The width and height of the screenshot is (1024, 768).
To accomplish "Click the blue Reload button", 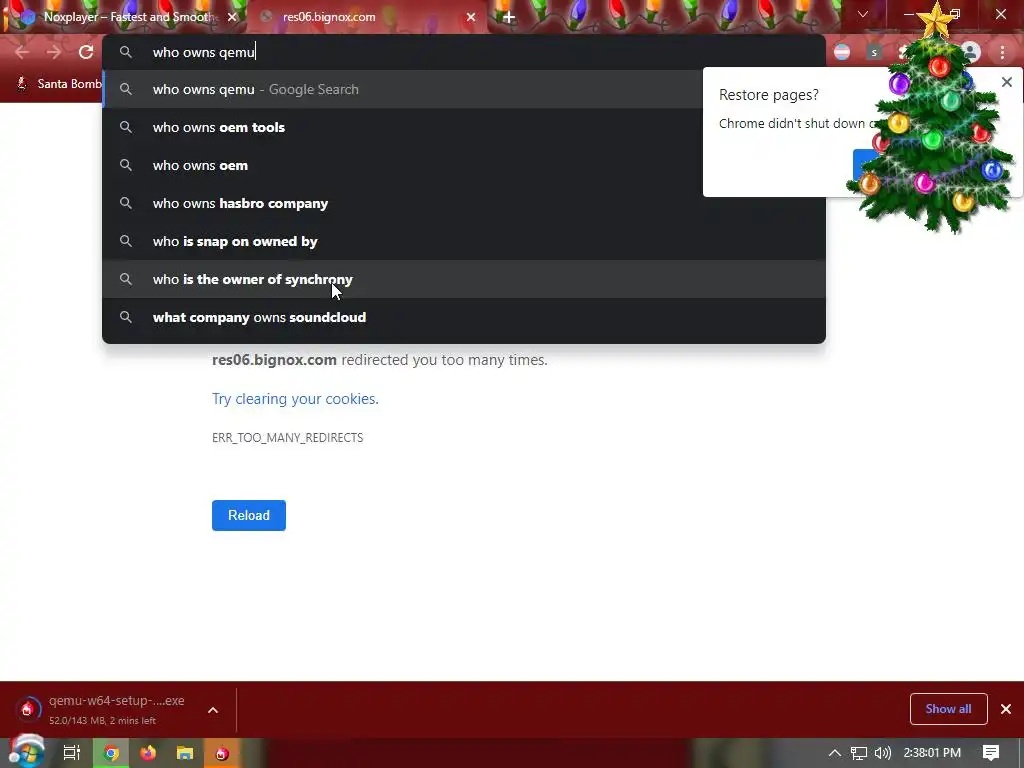I will click(x=249, y=515).
